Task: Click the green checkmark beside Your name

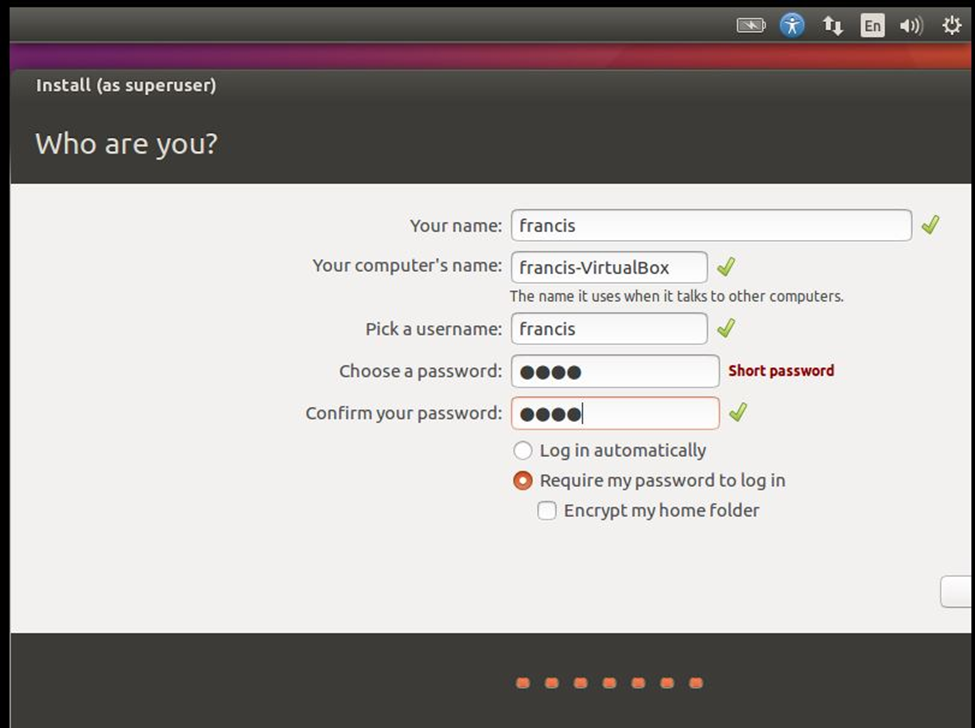Action: [x=930, y=224]
